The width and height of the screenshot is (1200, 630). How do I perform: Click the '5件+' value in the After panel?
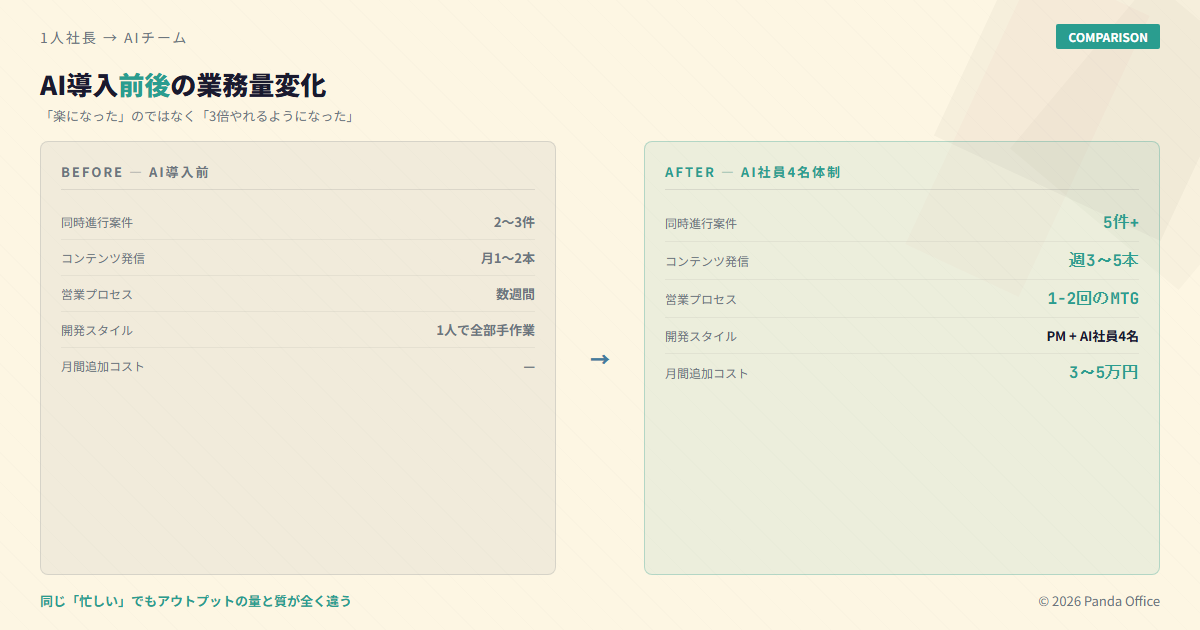1120,222
